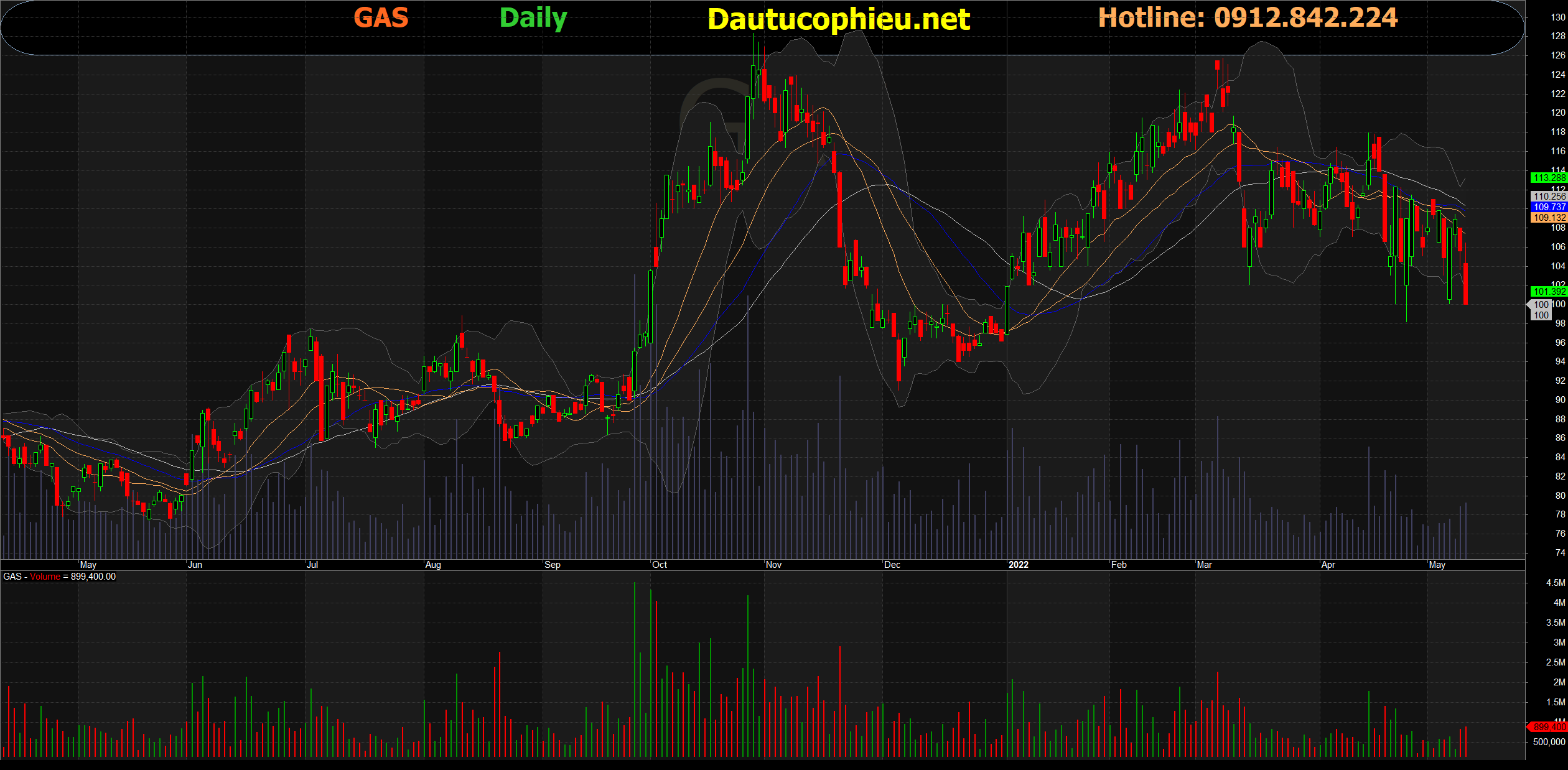Click the 4.5M level on the volume scale
The height and width of the screenshot is (770, 1568).
click(x=1555, y=583)
